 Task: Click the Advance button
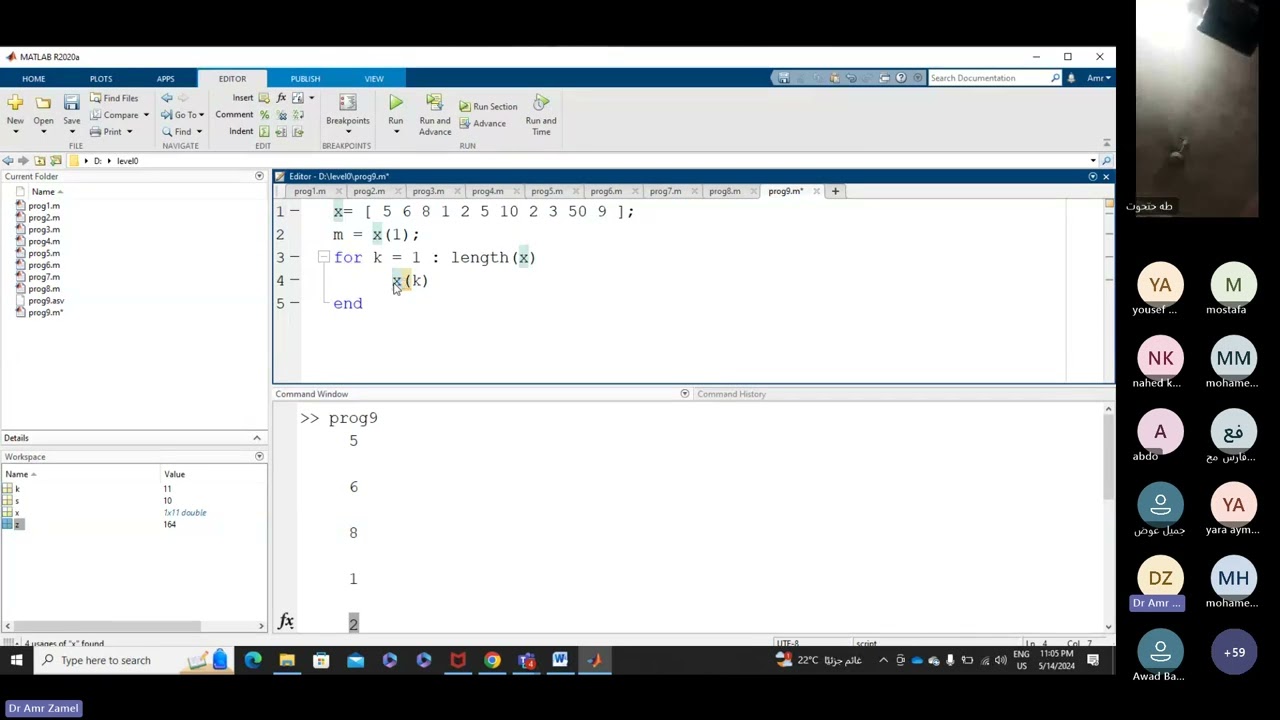pos(482,123)
